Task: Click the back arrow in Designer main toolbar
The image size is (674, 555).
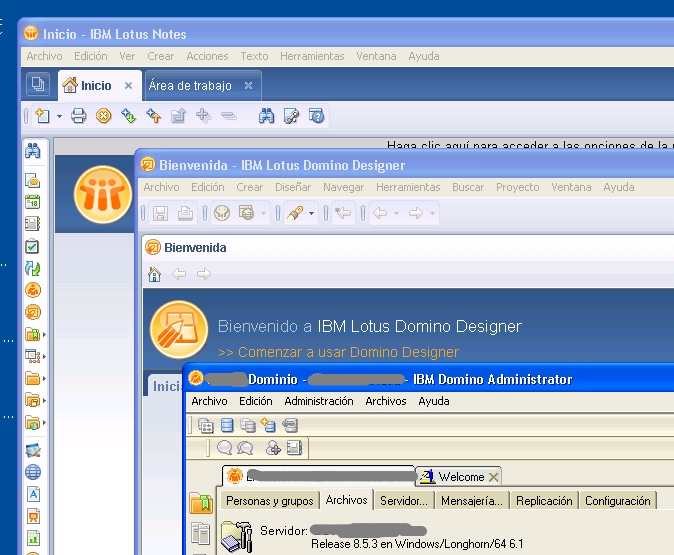Action: click(x=380, y=213)
